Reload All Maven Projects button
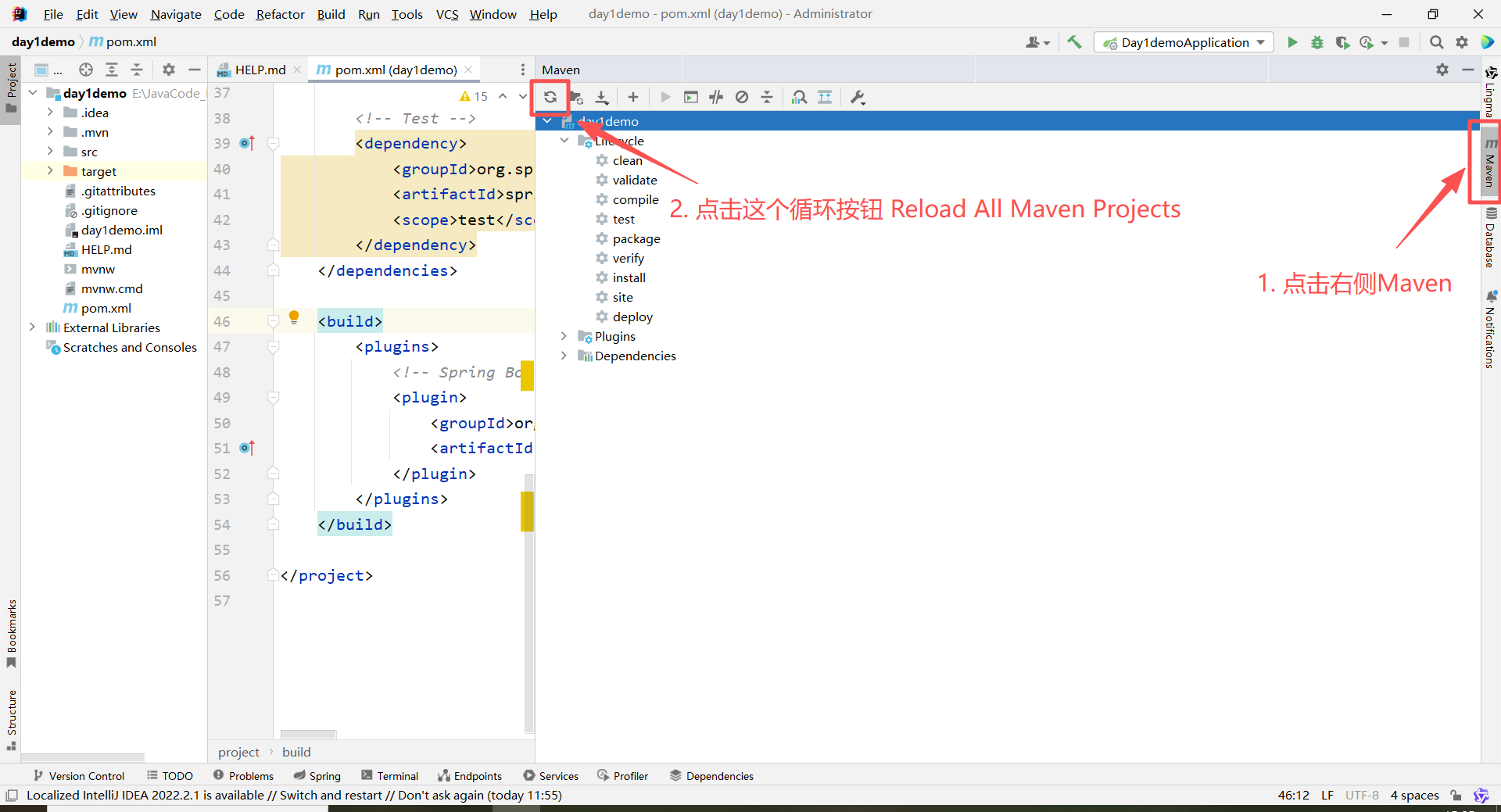Screen dimensions: 1501x812 (550, 97)
